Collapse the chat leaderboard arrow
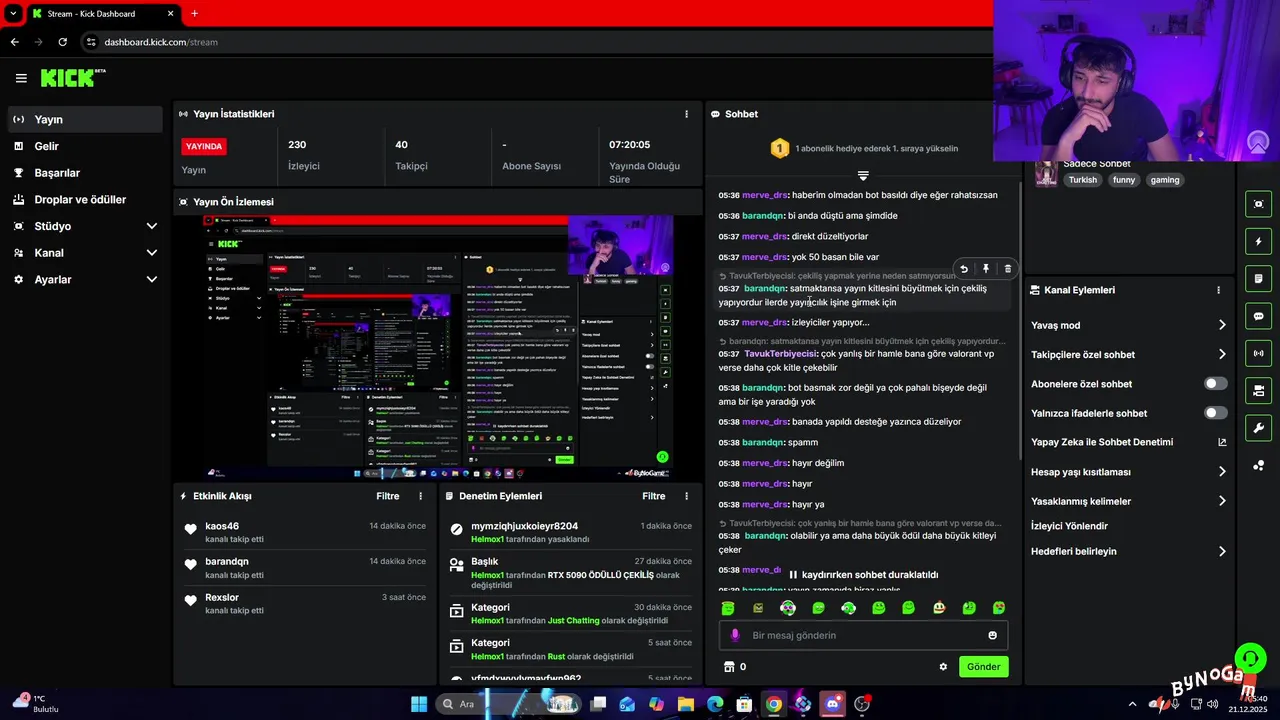This screenshot has width=1280, height=720. 863,175
